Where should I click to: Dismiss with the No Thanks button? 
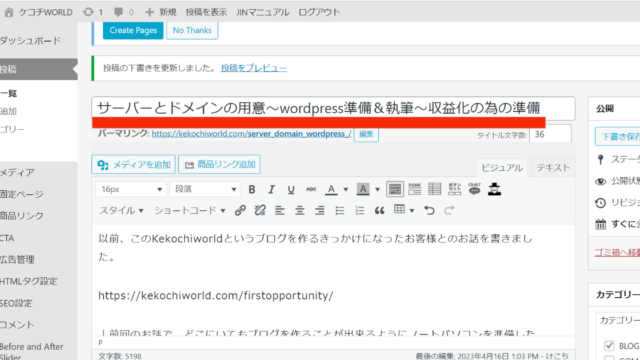click(192, 30)
